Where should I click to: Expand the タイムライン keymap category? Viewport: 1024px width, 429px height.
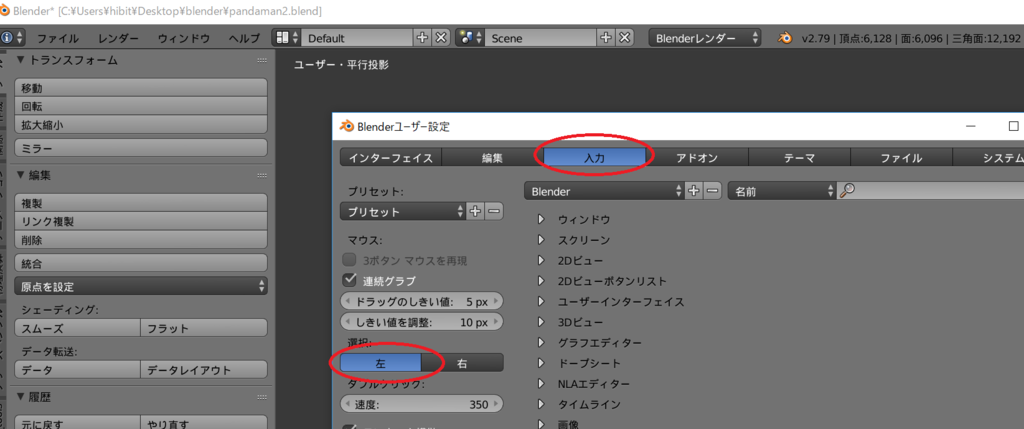pyautogui.click(x=541, y=404)
